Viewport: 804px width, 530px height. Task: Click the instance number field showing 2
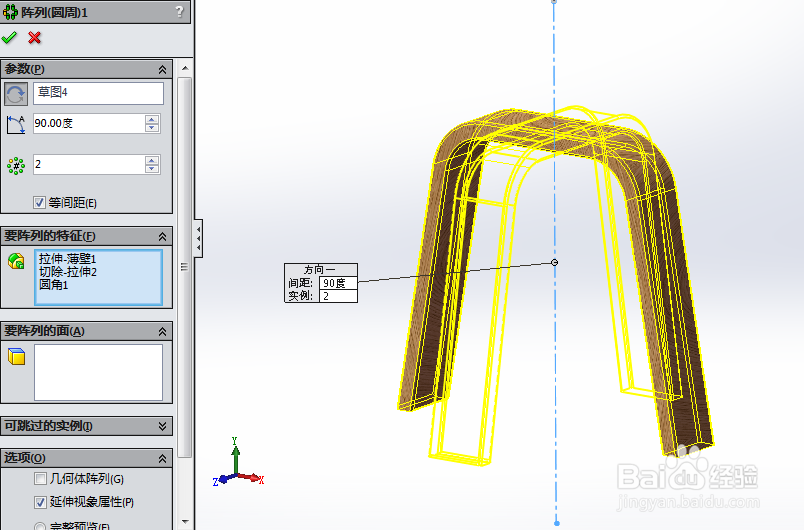click(x=89, y=165)
